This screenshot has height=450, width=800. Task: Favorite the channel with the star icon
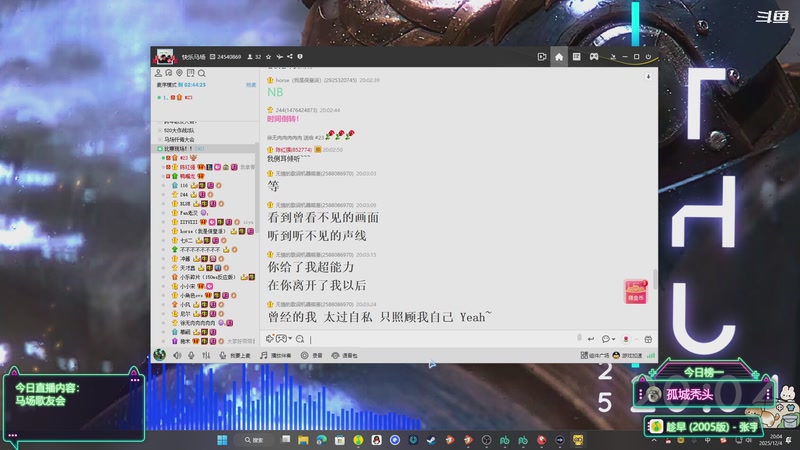[269, 57]
